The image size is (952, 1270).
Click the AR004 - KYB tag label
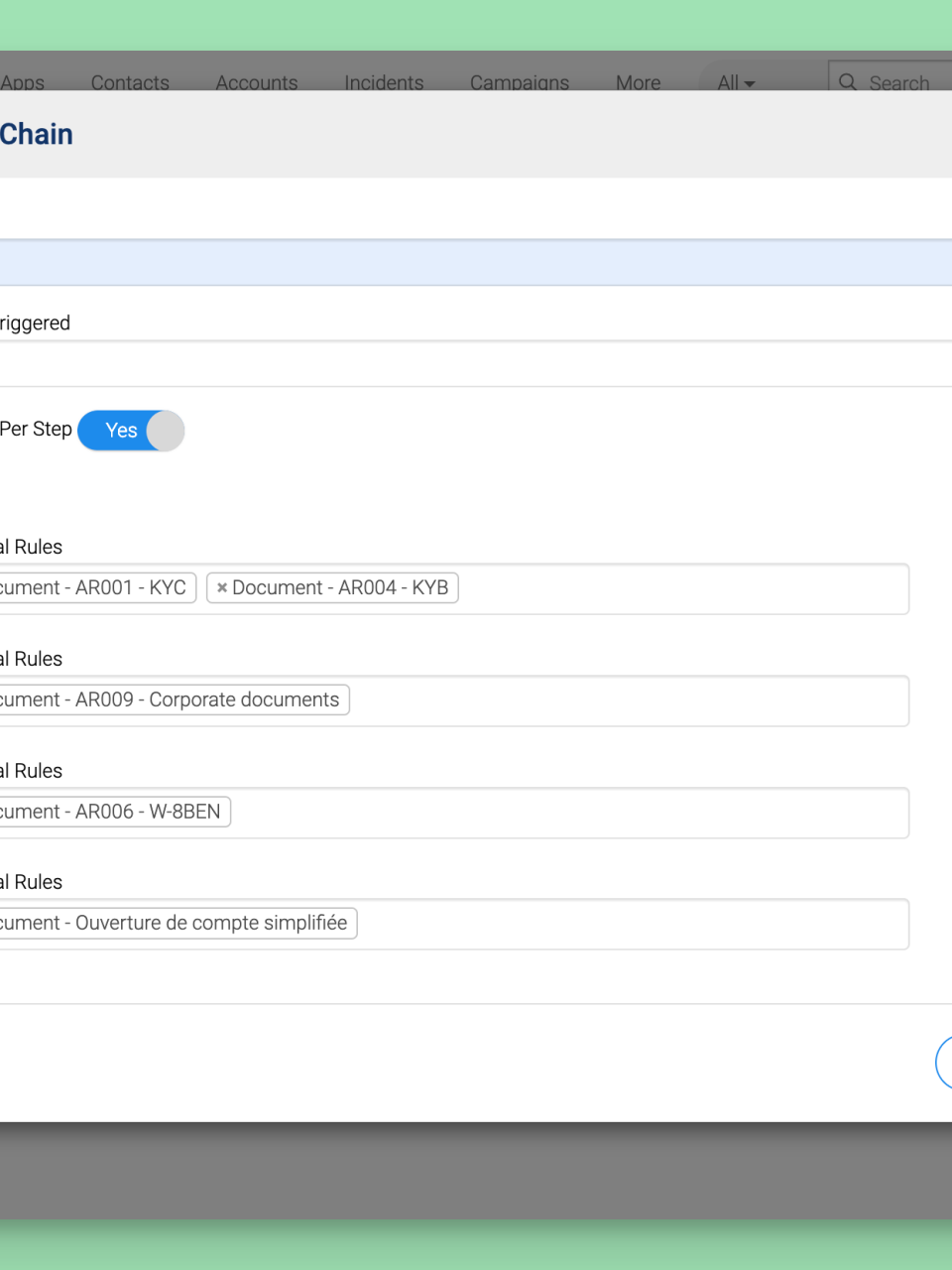(340, 588)
